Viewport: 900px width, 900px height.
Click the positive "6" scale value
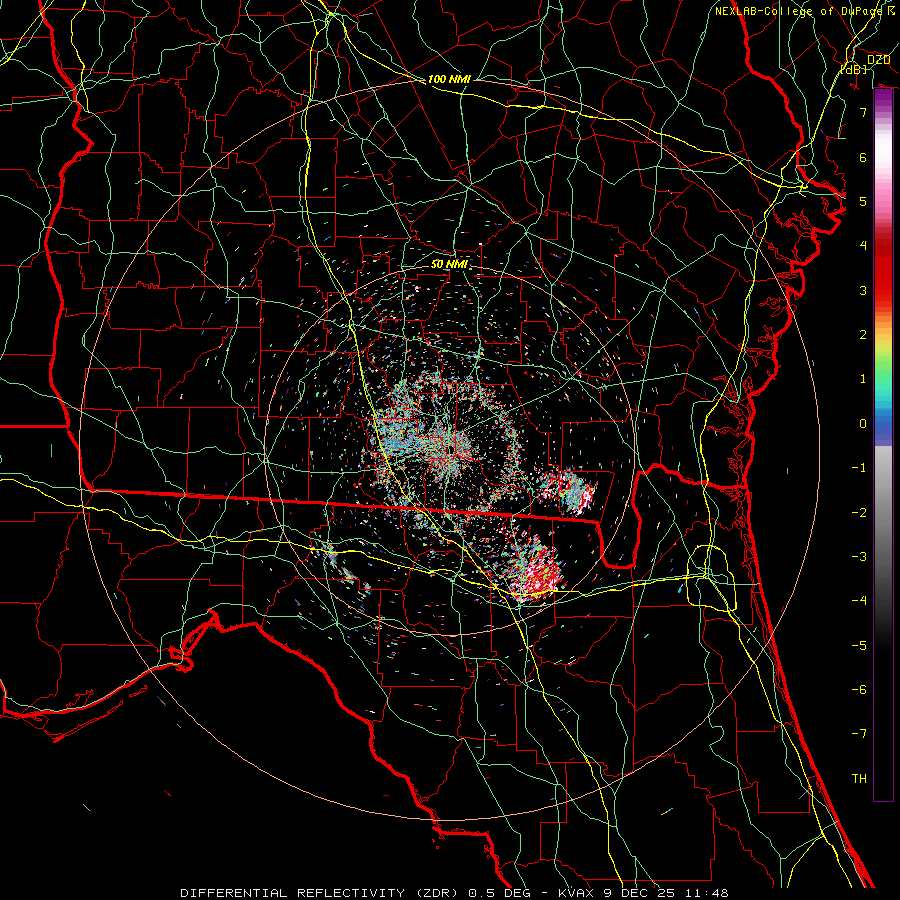[863, 157]
